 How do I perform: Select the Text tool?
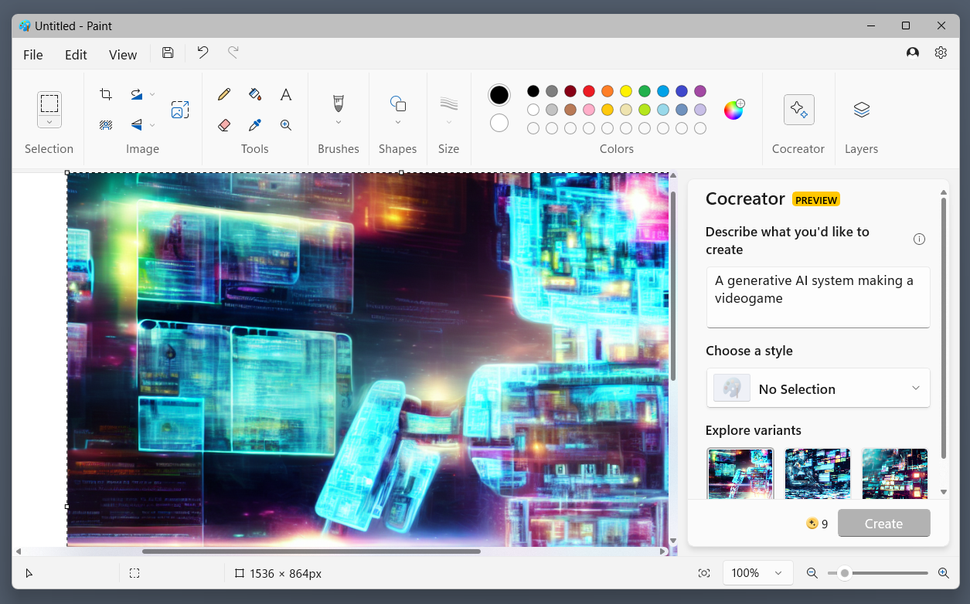pos(285,94)
